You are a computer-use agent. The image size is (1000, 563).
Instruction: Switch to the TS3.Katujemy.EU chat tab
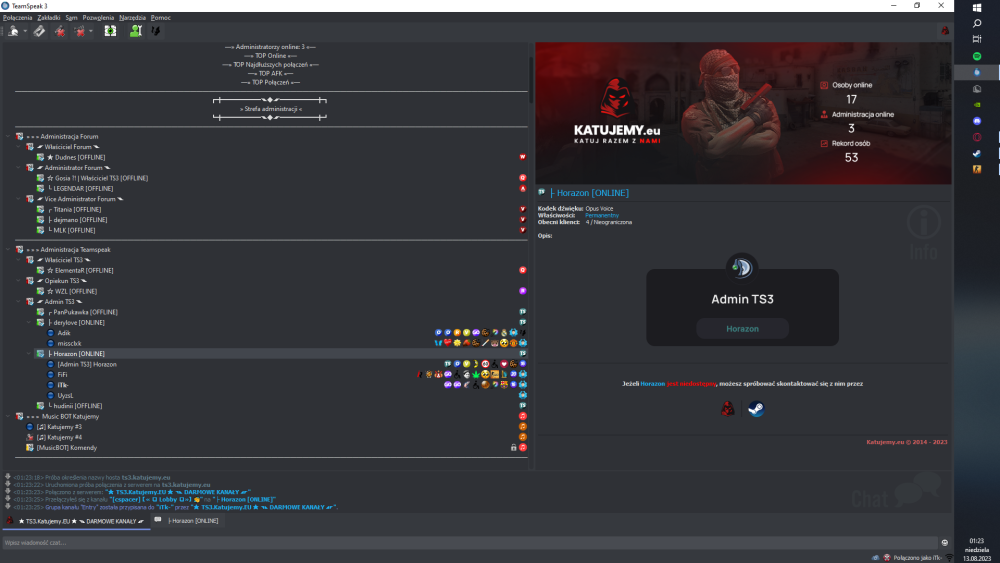coord(77,521)
